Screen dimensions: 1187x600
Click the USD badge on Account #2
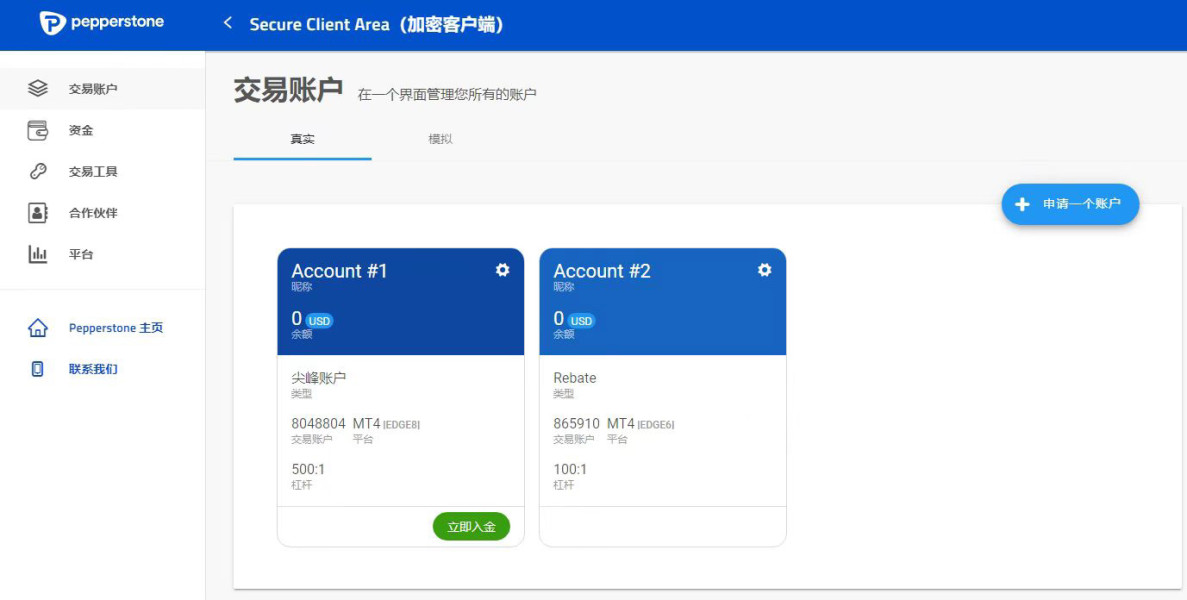581,321
